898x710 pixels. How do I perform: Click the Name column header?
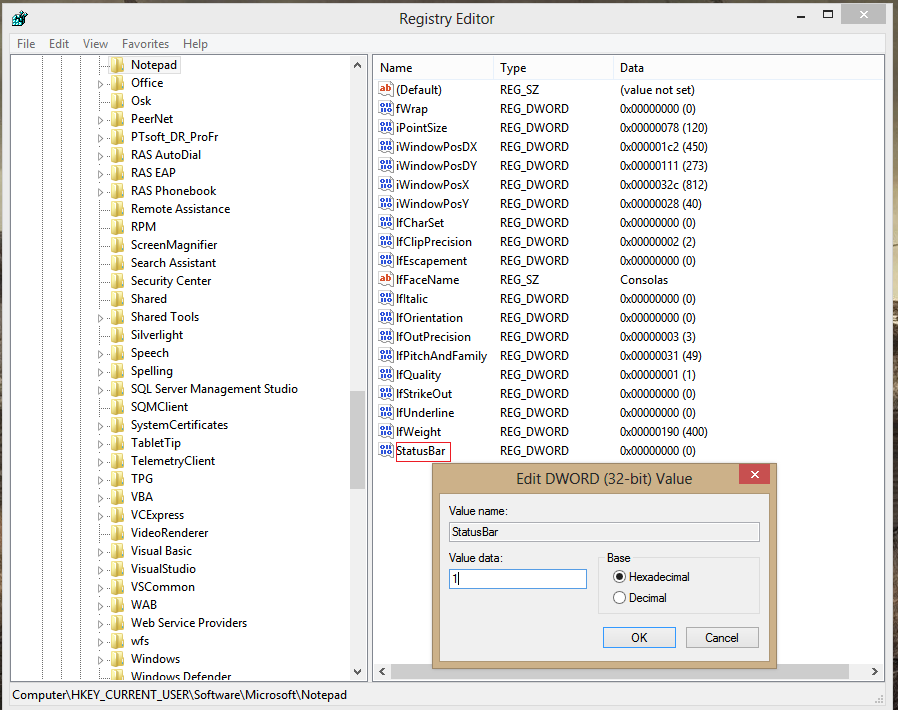pos(434,68)
